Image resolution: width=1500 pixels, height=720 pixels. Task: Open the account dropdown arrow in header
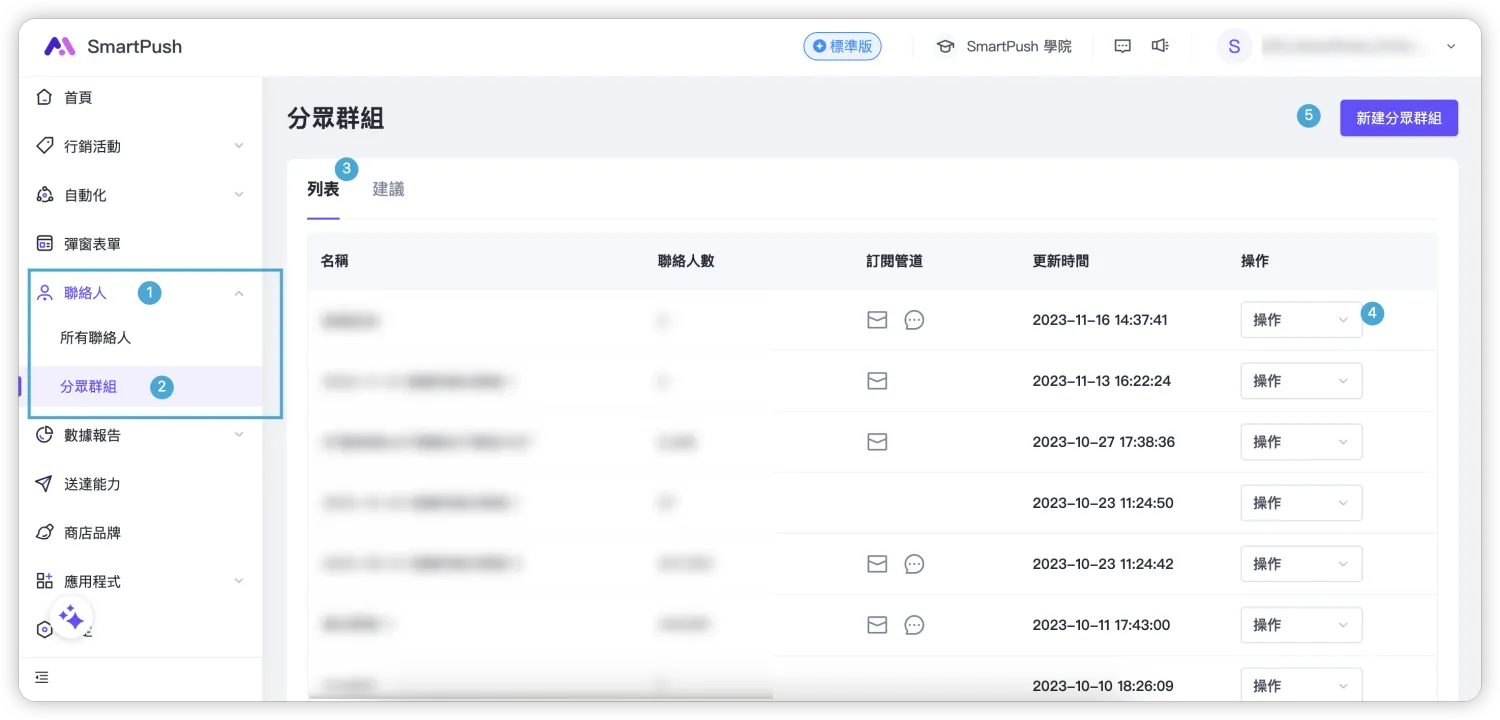(x=1451, y=47)
